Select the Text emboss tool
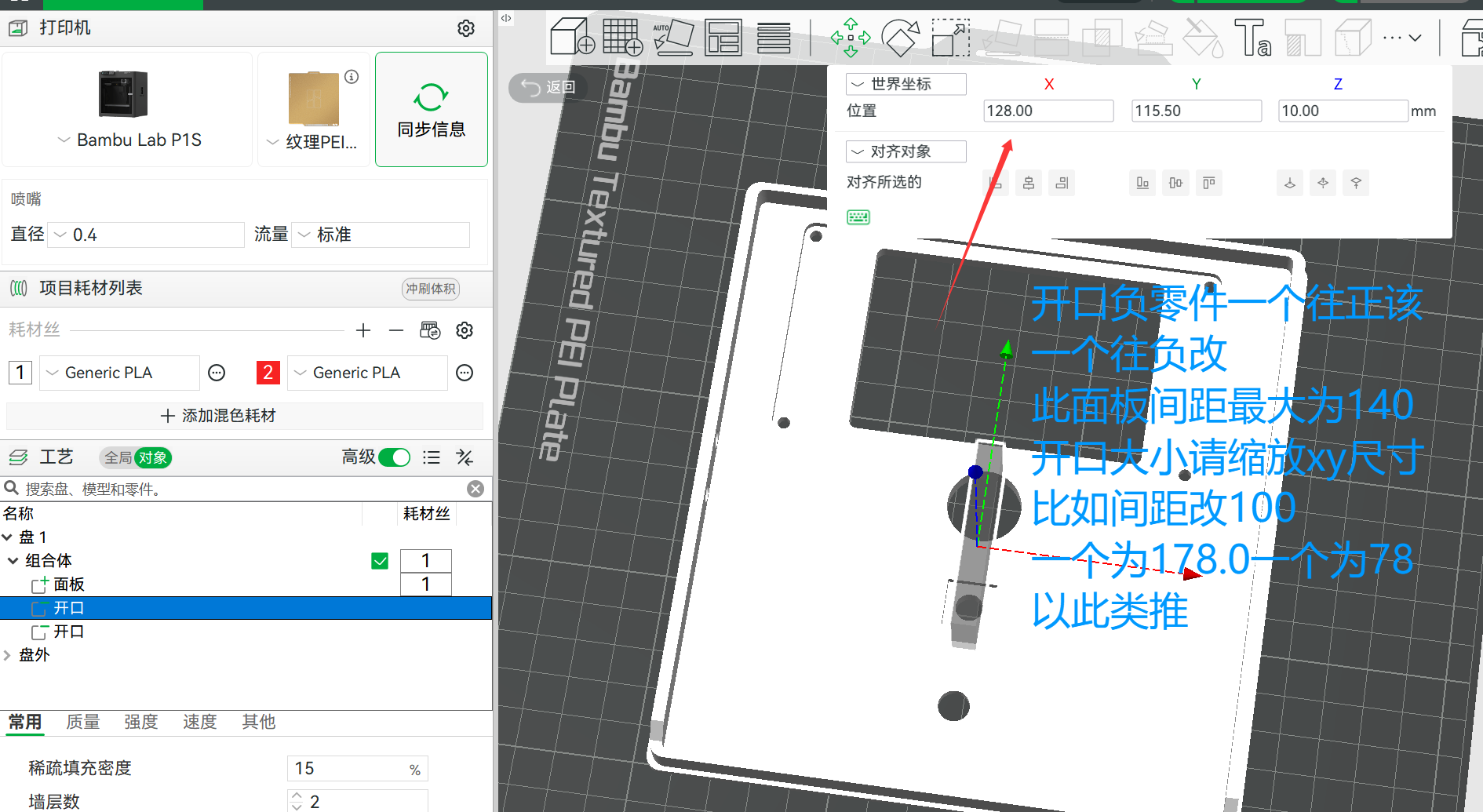1483x812 pixels. tap(1253, 38)
